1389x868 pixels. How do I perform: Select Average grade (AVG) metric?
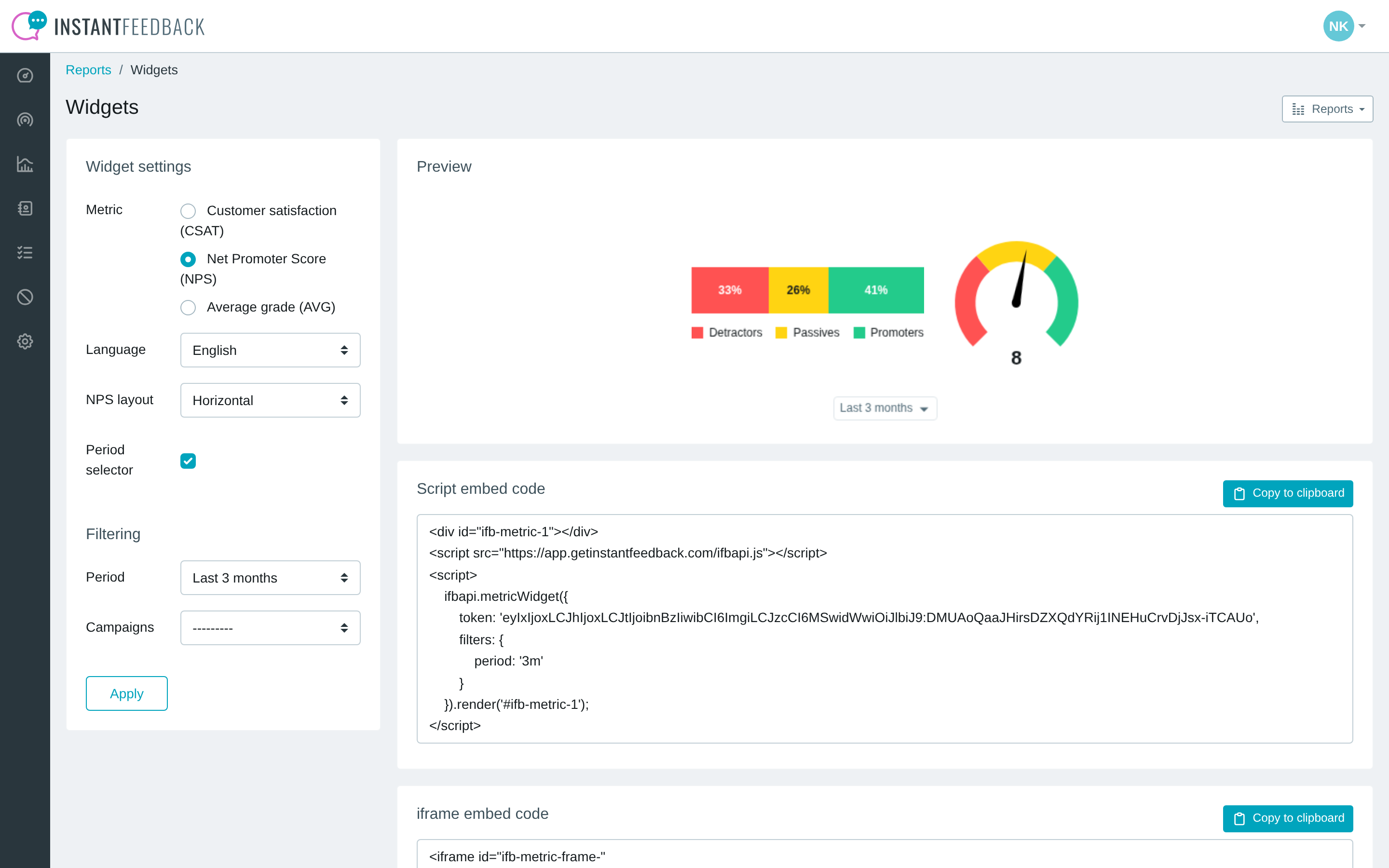tap(188, 308)
